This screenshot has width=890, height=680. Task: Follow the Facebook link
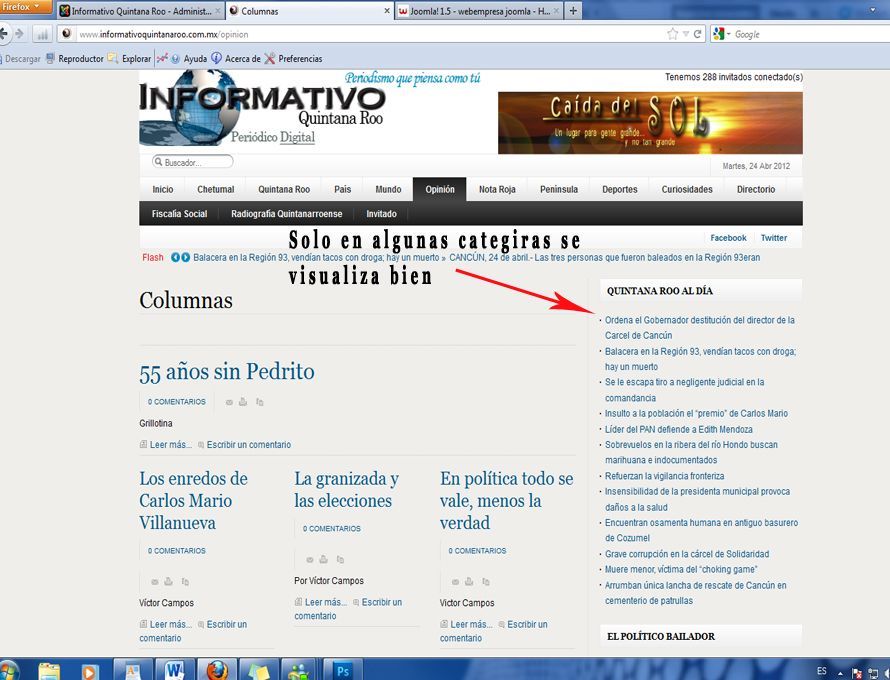[728, 238]
